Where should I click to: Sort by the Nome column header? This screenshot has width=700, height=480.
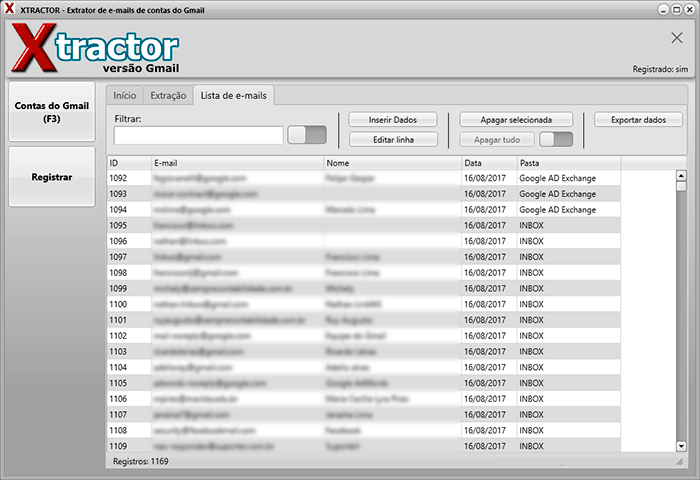click(392, 163)
